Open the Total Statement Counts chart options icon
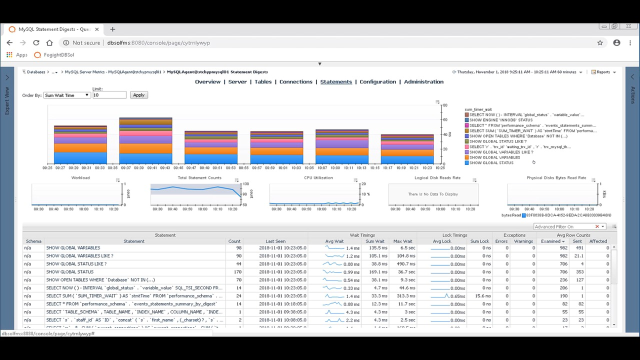640x360 pixels. coord(237,180)
